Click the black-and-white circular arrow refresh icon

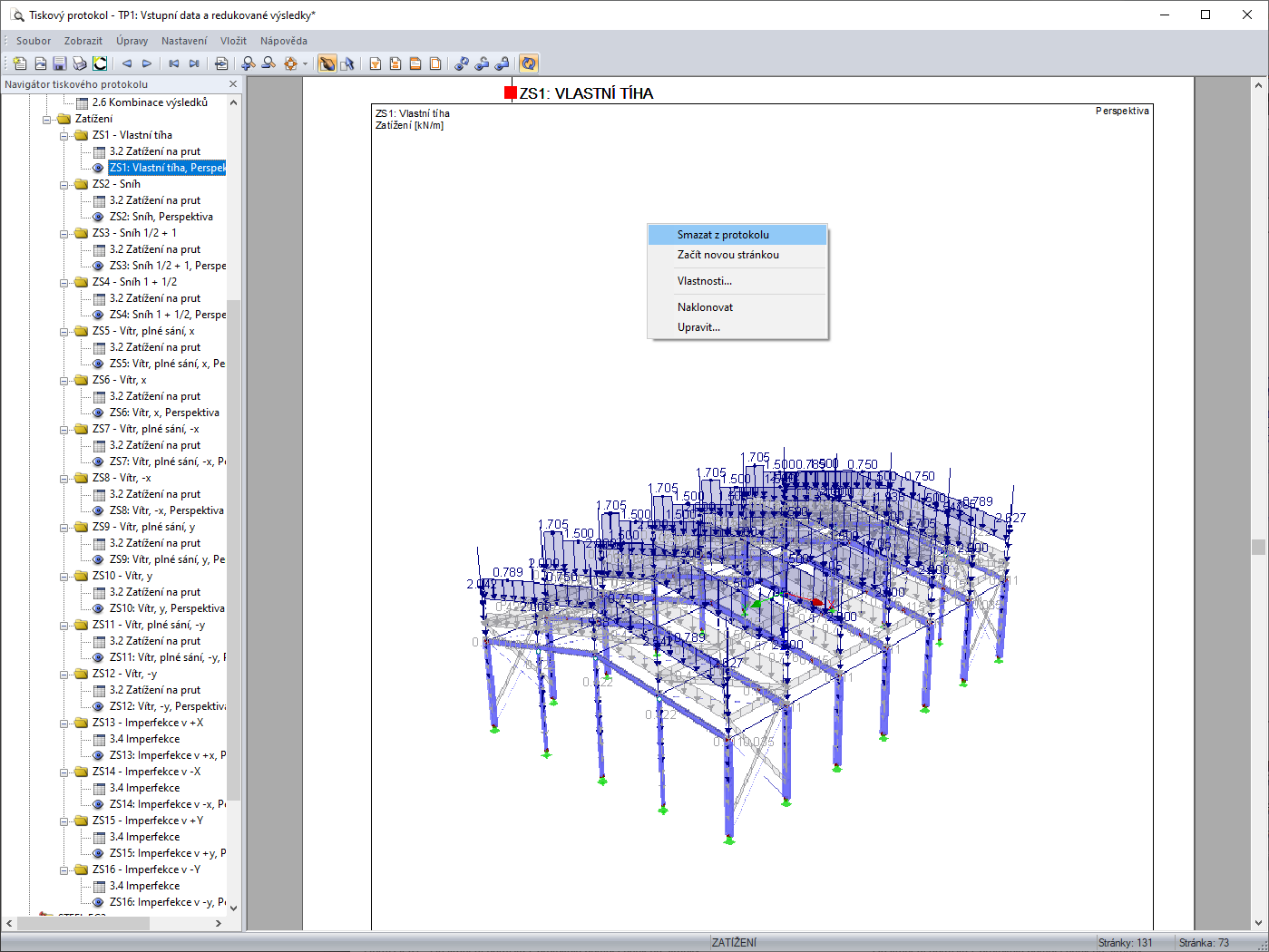(x=100, y=63)
